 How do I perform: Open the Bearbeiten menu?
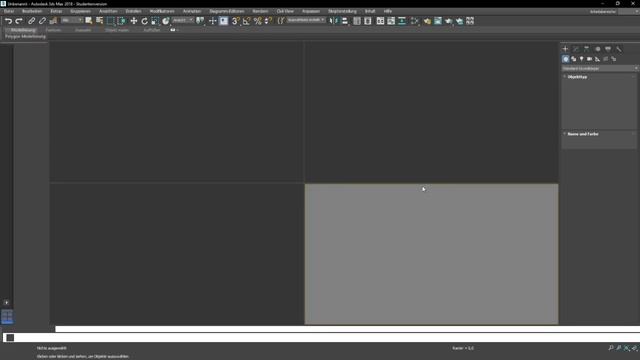tap(32, 11)
